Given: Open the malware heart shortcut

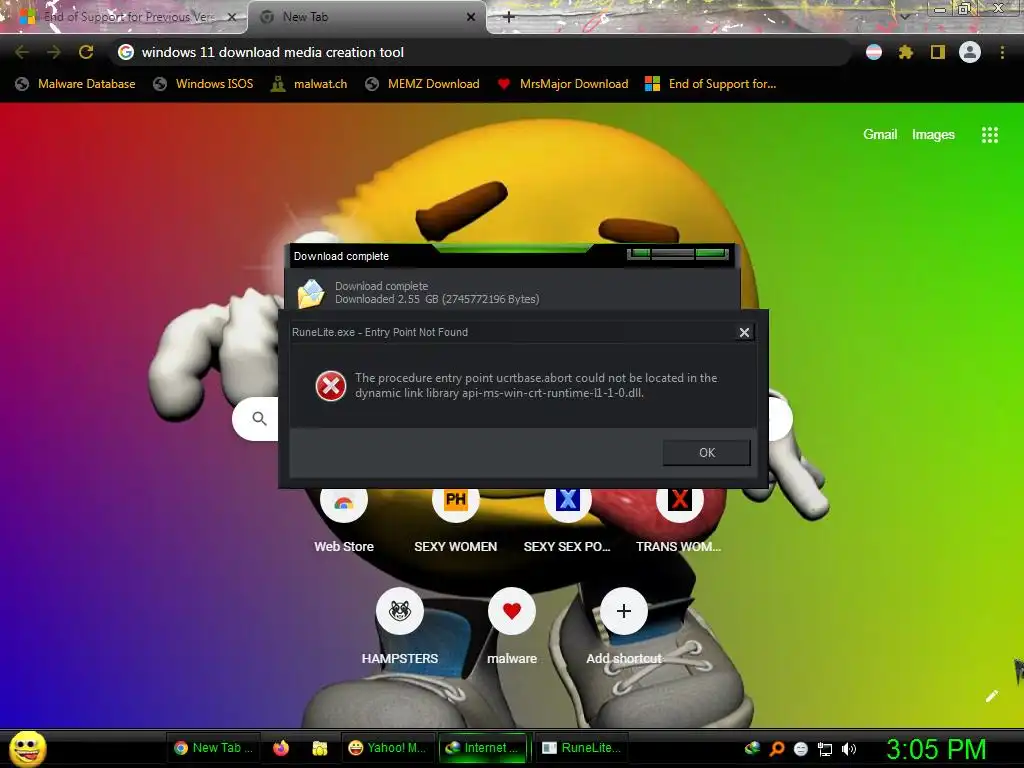Looking at the screenshot, I should [x=512, y=626].
